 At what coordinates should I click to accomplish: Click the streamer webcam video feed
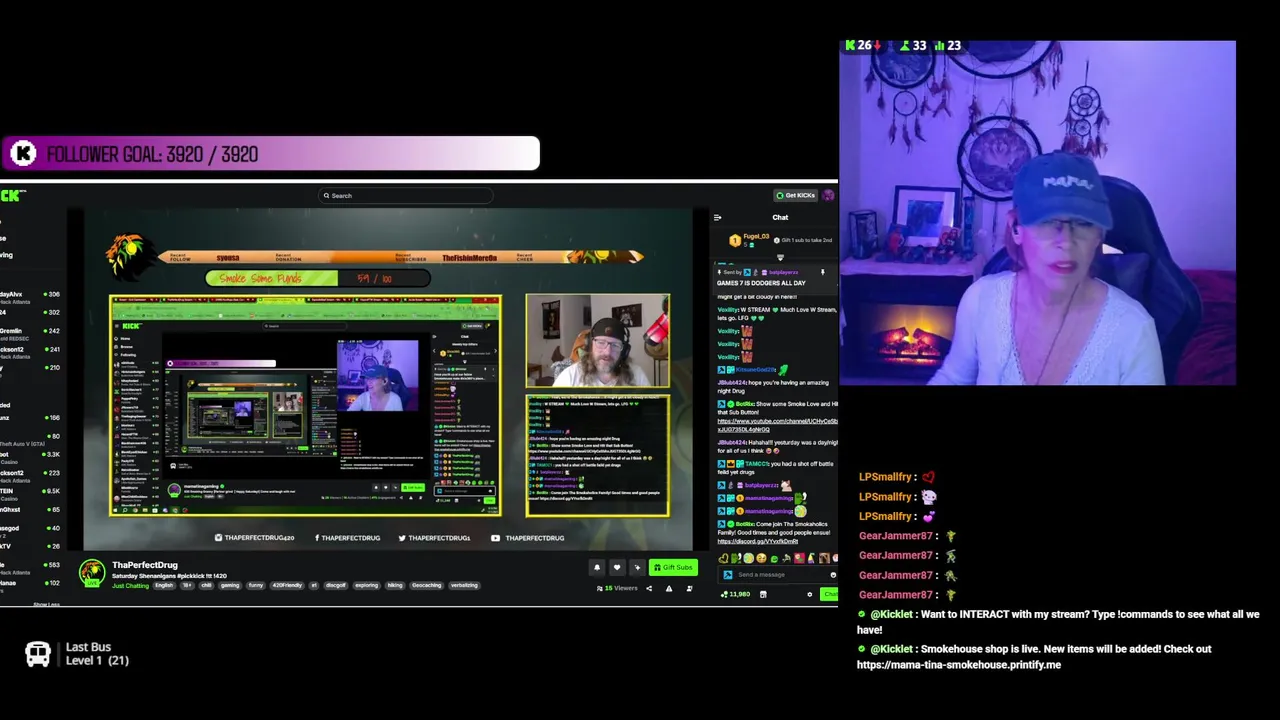point(1037,213)
